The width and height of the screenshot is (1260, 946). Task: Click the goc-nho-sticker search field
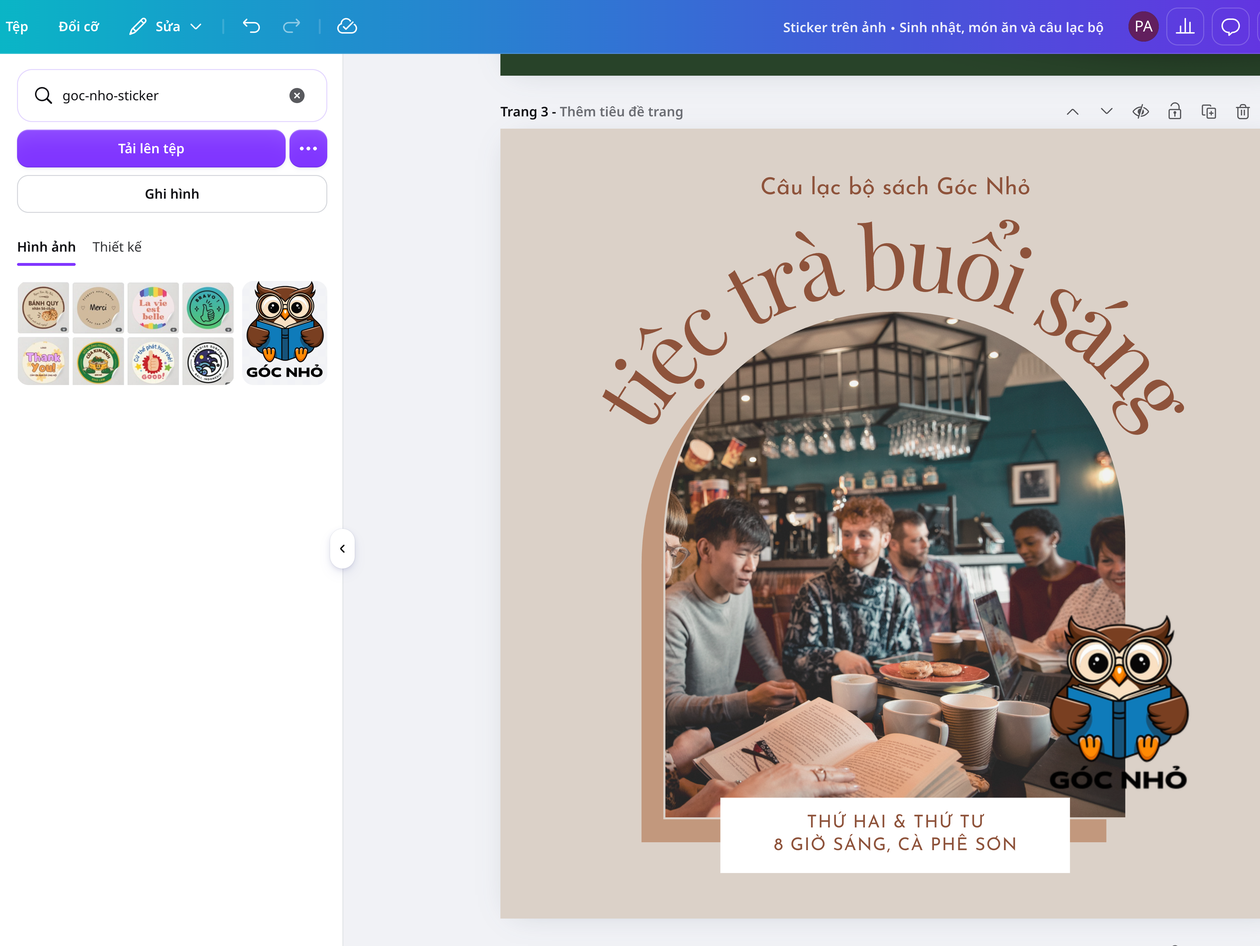(172, 96)
